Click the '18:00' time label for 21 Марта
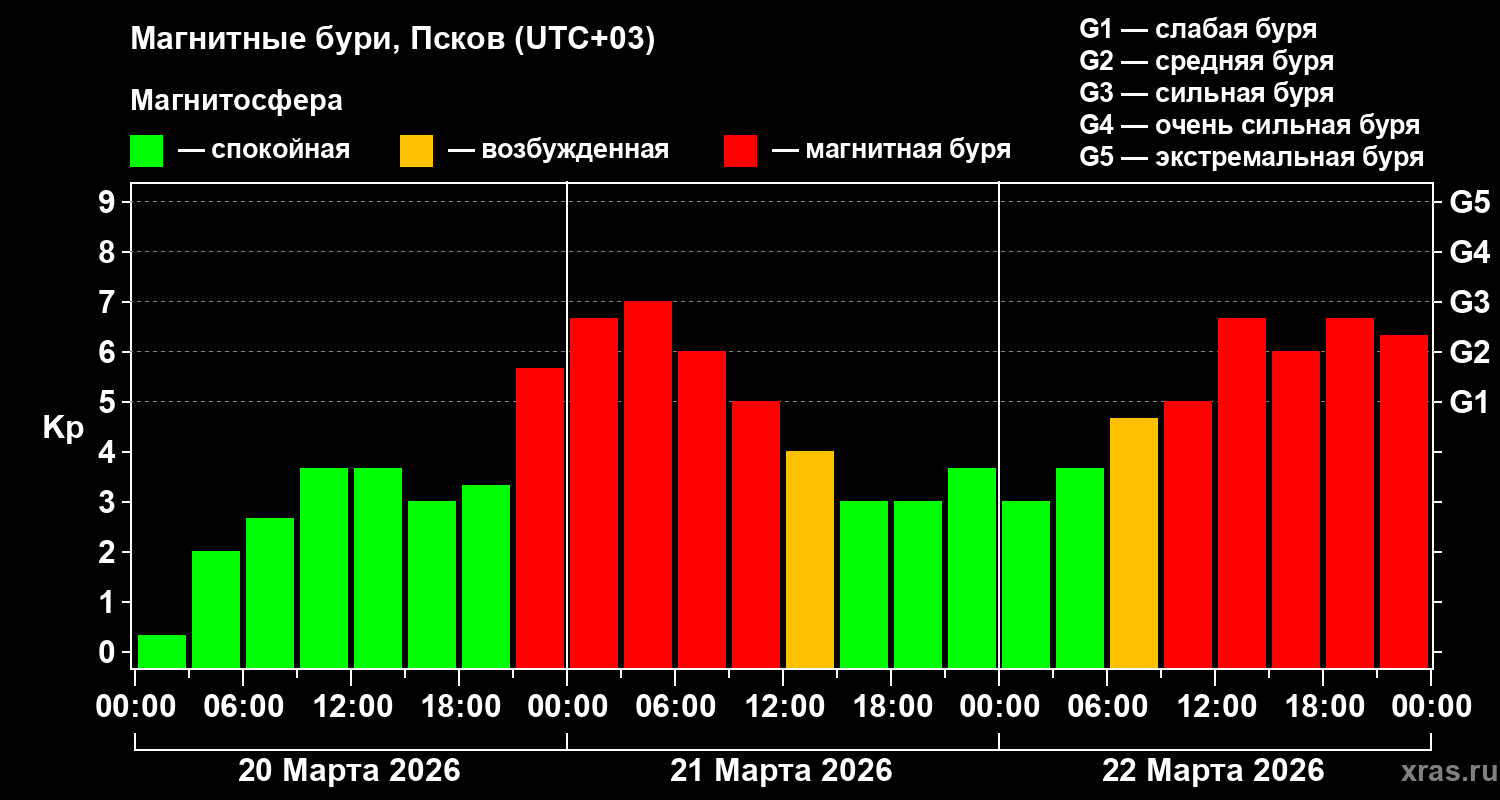1500x800 pixels. (x=891, y=706)
